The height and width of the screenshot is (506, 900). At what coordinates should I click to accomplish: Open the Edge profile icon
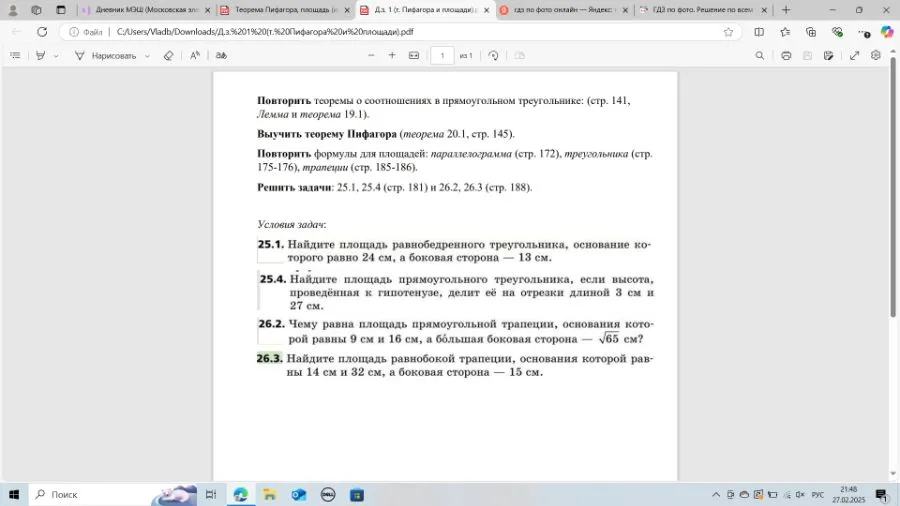tap(13, 10)
